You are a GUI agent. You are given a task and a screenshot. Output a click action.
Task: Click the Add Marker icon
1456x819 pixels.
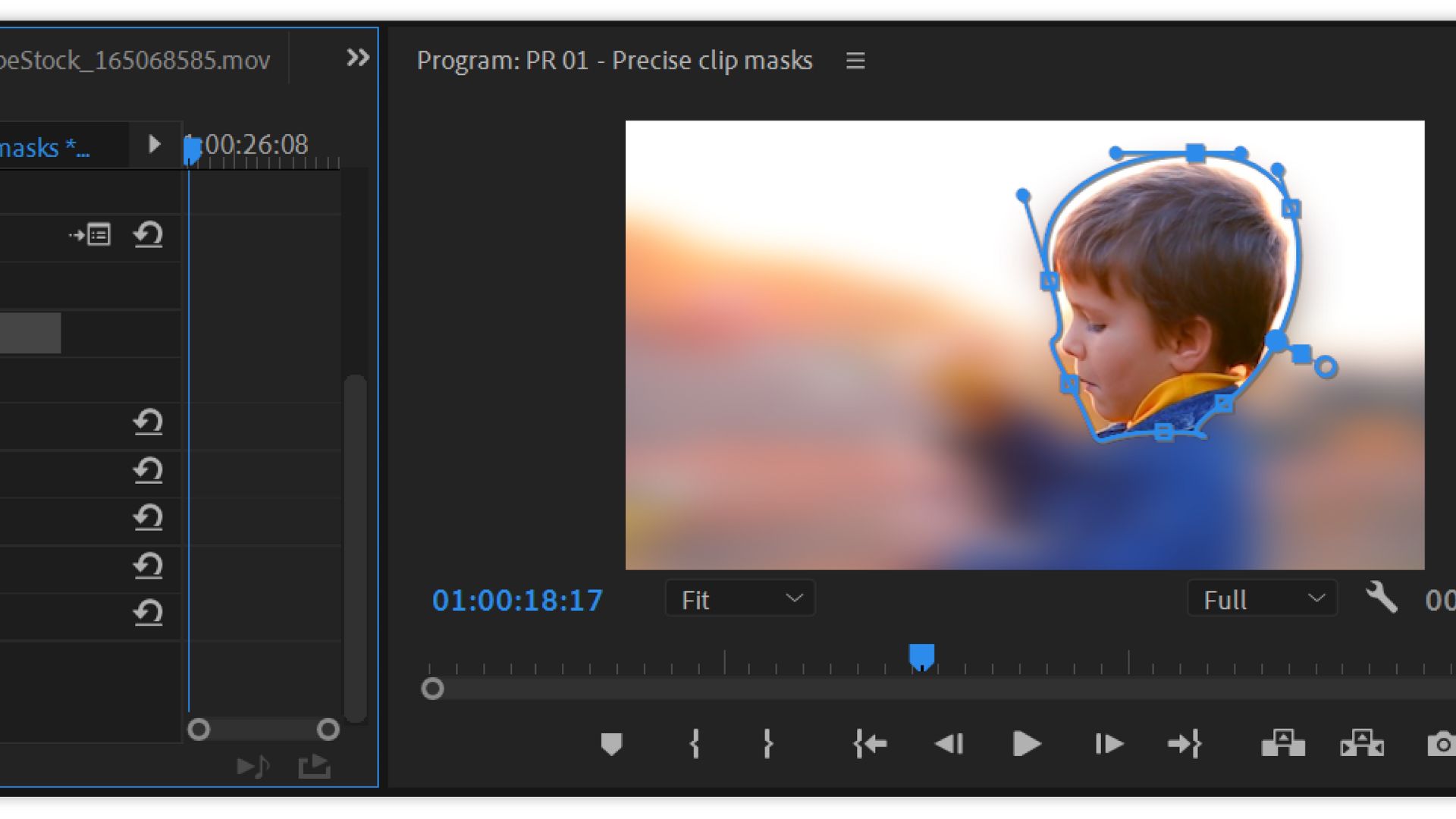611,744
